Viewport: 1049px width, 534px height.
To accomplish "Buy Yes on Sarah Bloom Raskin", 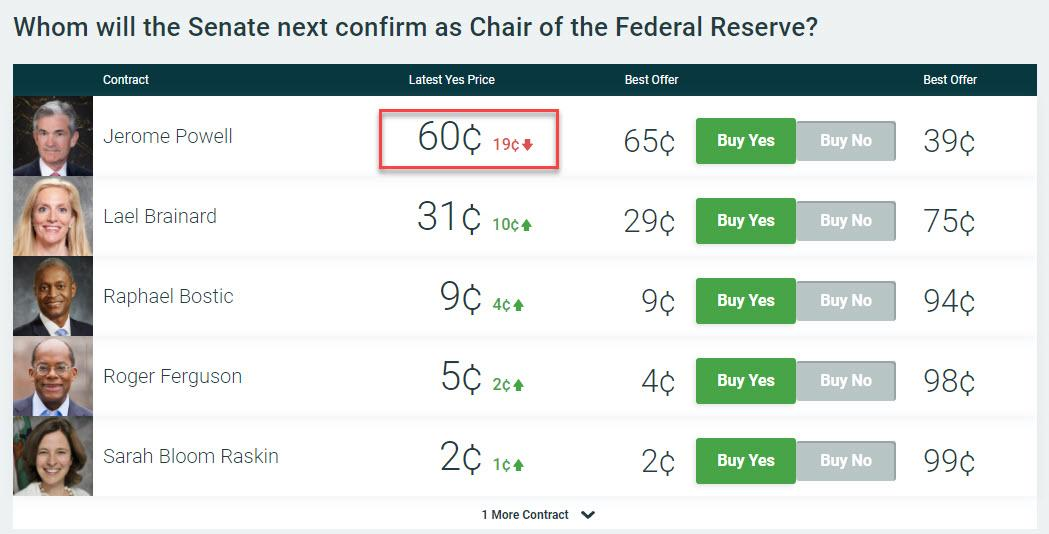I will point(745,461).
